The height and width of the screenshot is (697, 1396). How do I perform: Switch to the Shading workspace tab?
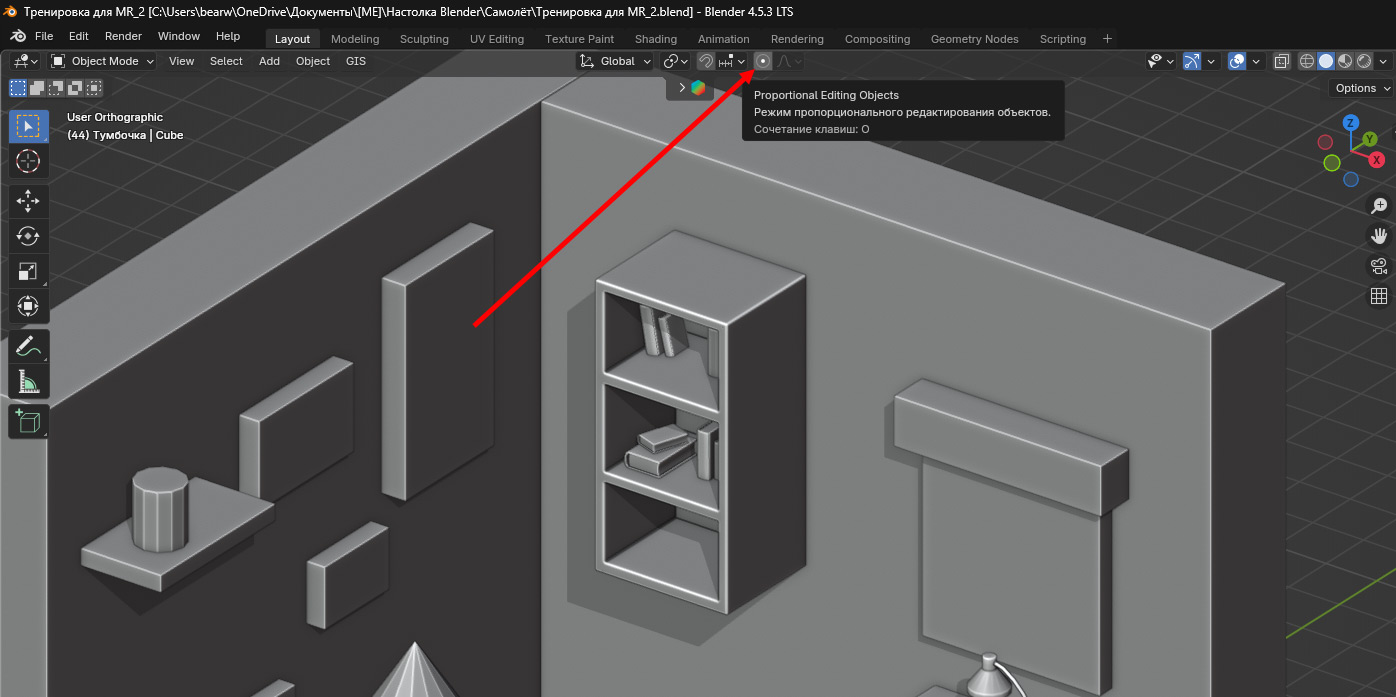(655, 39)
